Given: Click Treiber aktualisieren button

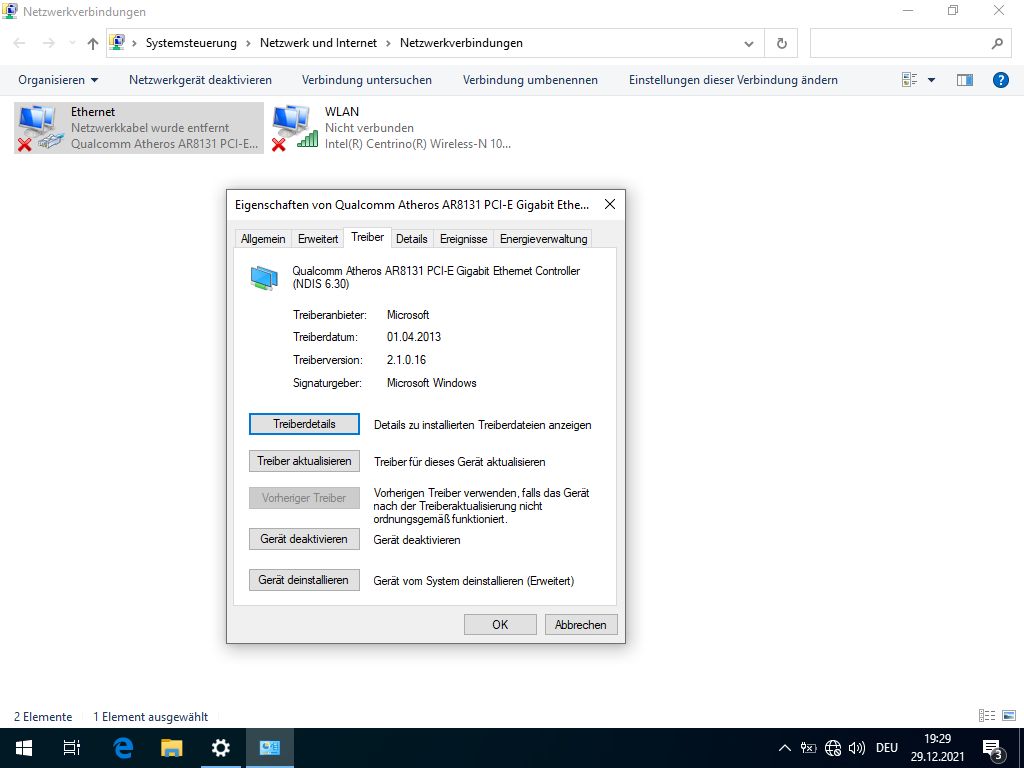Looking at the screenshot, I should pyautogui.click(x=304, y=461).
